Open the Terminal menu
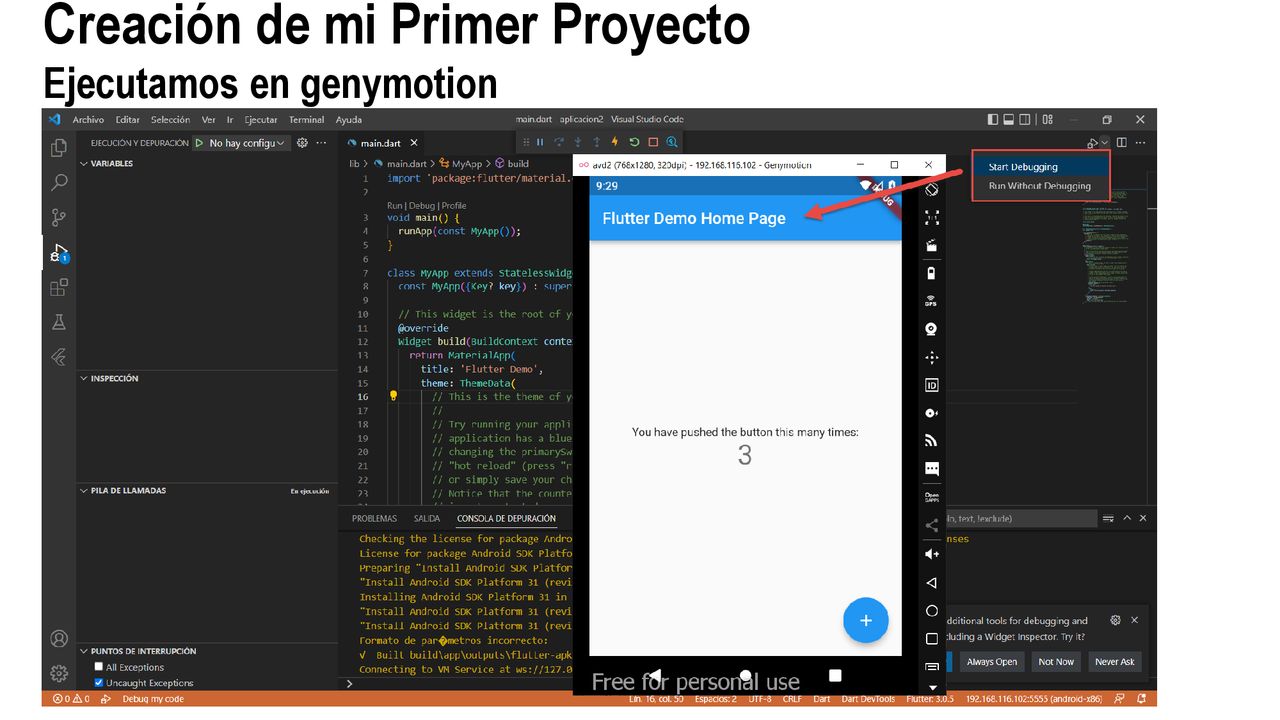This screenshot has width=1280, height=720. tap(307, 119)
